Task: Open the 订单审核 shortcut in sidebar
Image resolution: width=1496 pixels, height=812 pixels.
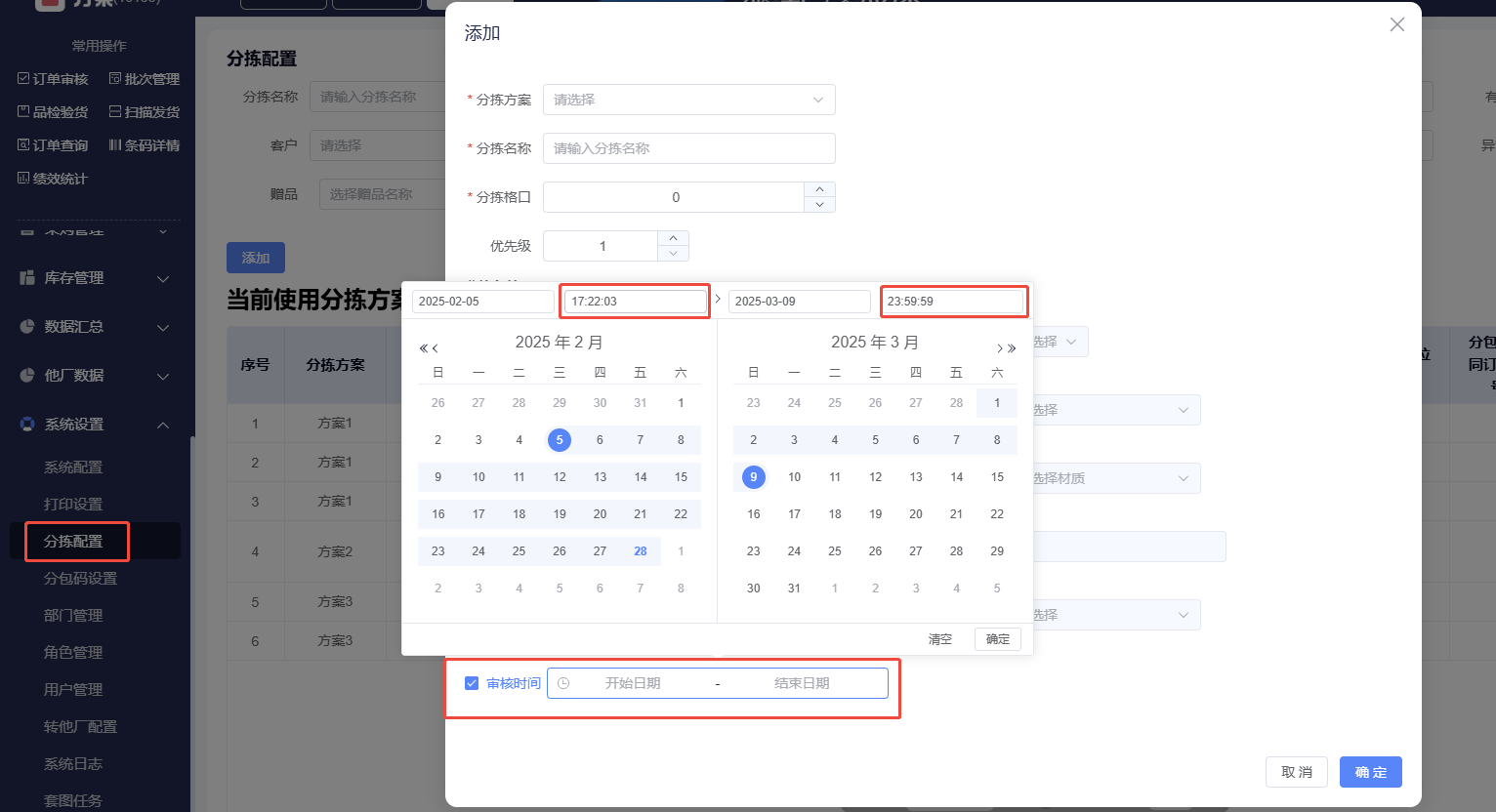Action: pyautogui.click(x=53, y=79)
